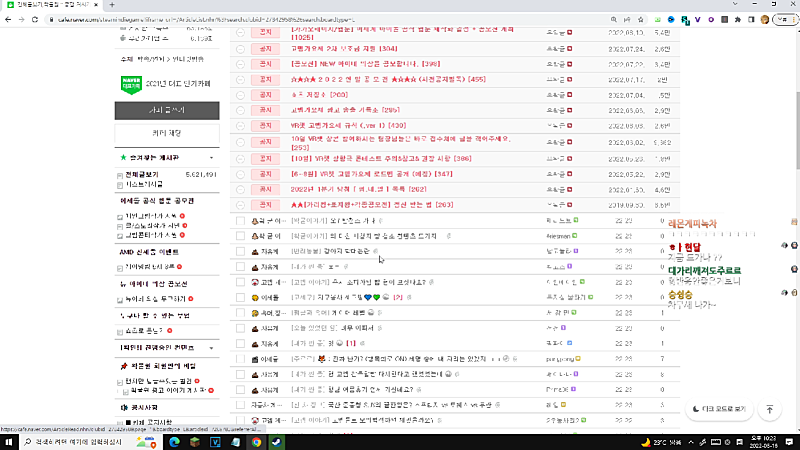The height and width of the screenshot is (450, 800).
Task: Click the teal RU extension icon
Action: point(685,20)
